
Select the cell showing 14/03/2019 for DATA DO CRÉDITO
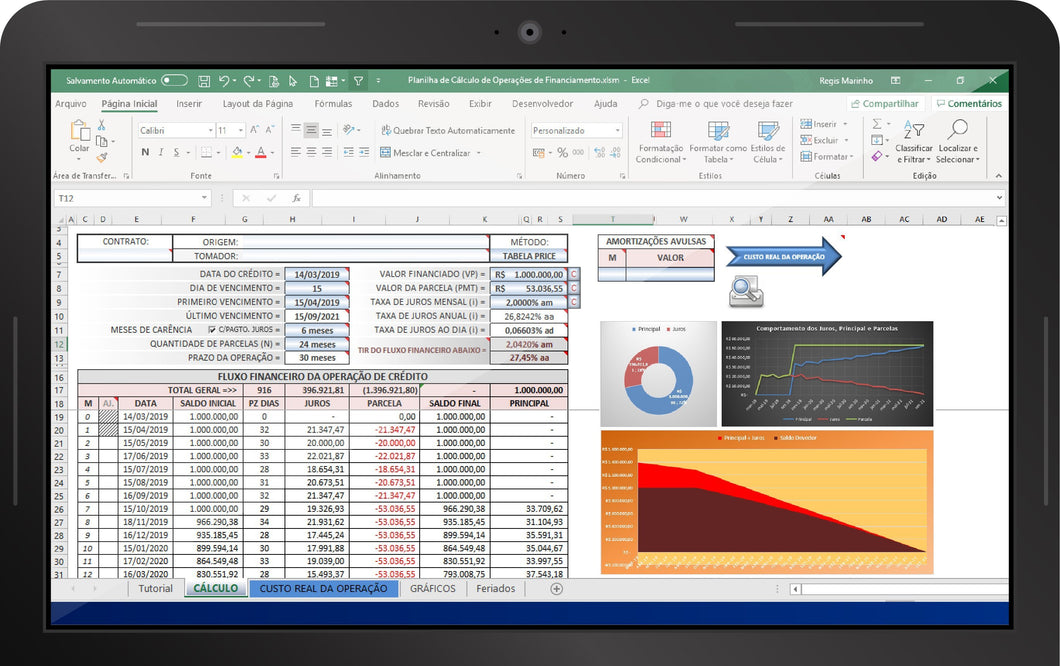tap(316, 275)
